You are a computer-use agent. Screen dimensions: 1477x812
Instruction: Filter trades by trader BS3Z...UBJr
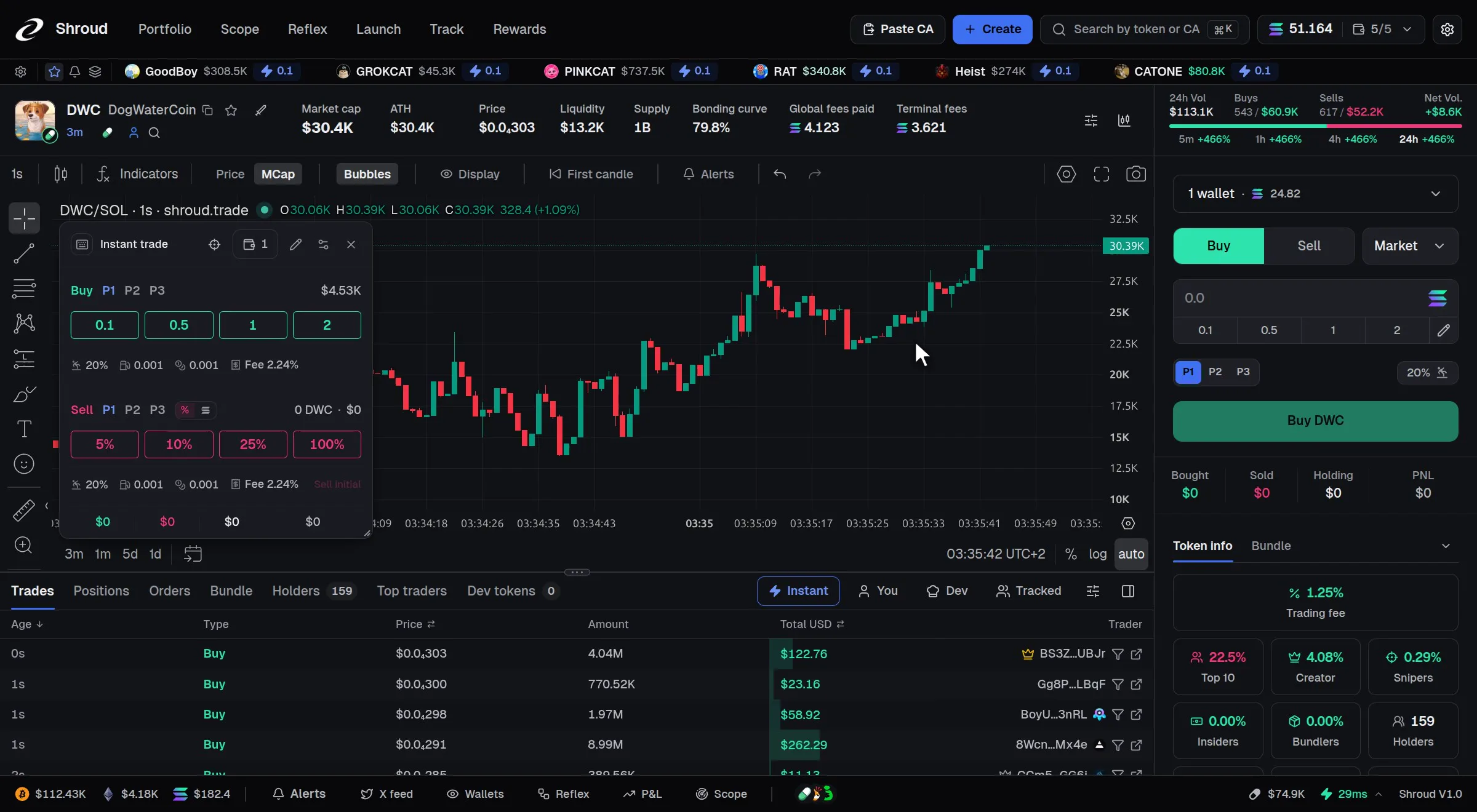1118,653
